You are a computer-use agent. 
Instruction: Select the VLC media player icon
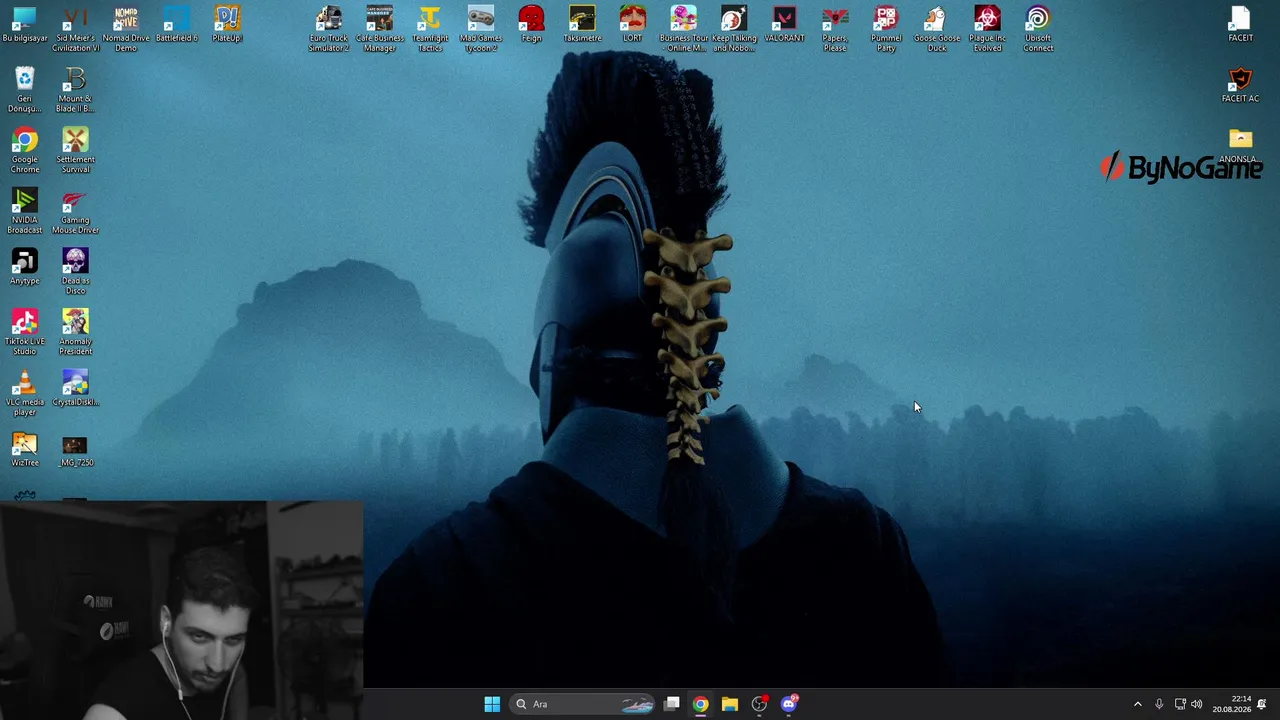click(x=24, y=393)
